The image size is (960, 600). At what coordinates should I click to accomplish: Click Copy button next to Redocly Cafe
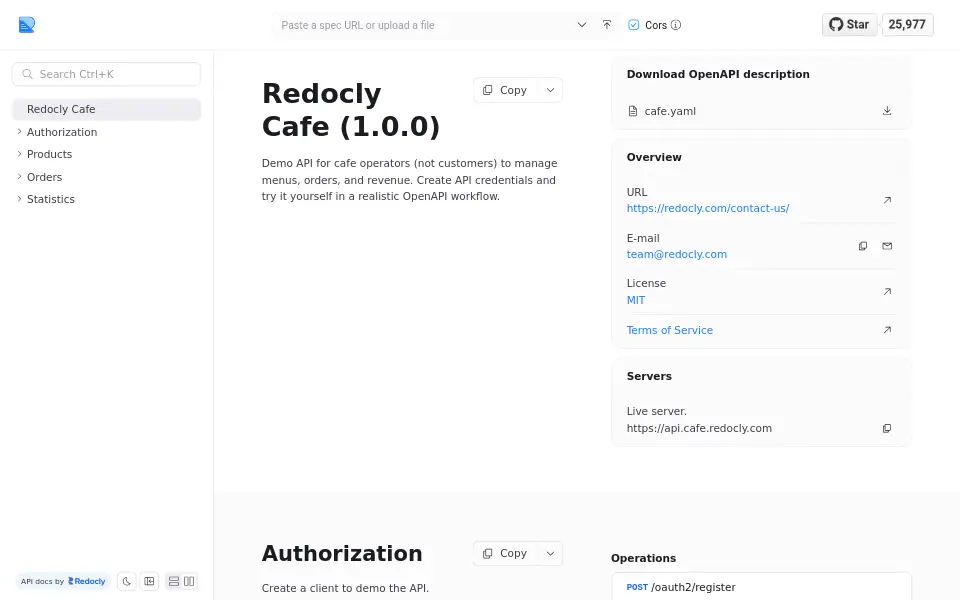505,90
